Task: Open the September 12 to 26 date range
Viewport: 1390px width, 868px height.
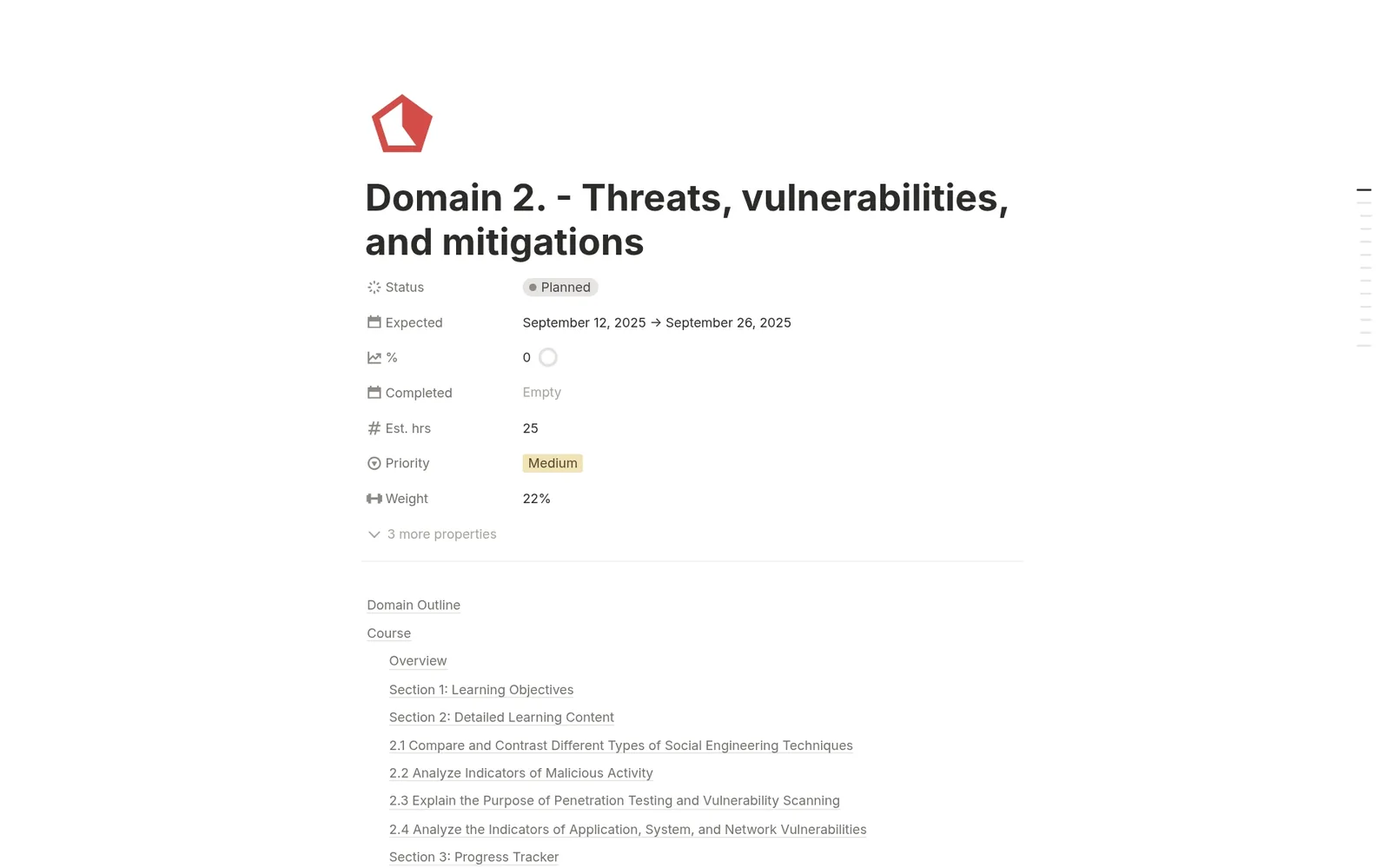Action: click(657, 322)
